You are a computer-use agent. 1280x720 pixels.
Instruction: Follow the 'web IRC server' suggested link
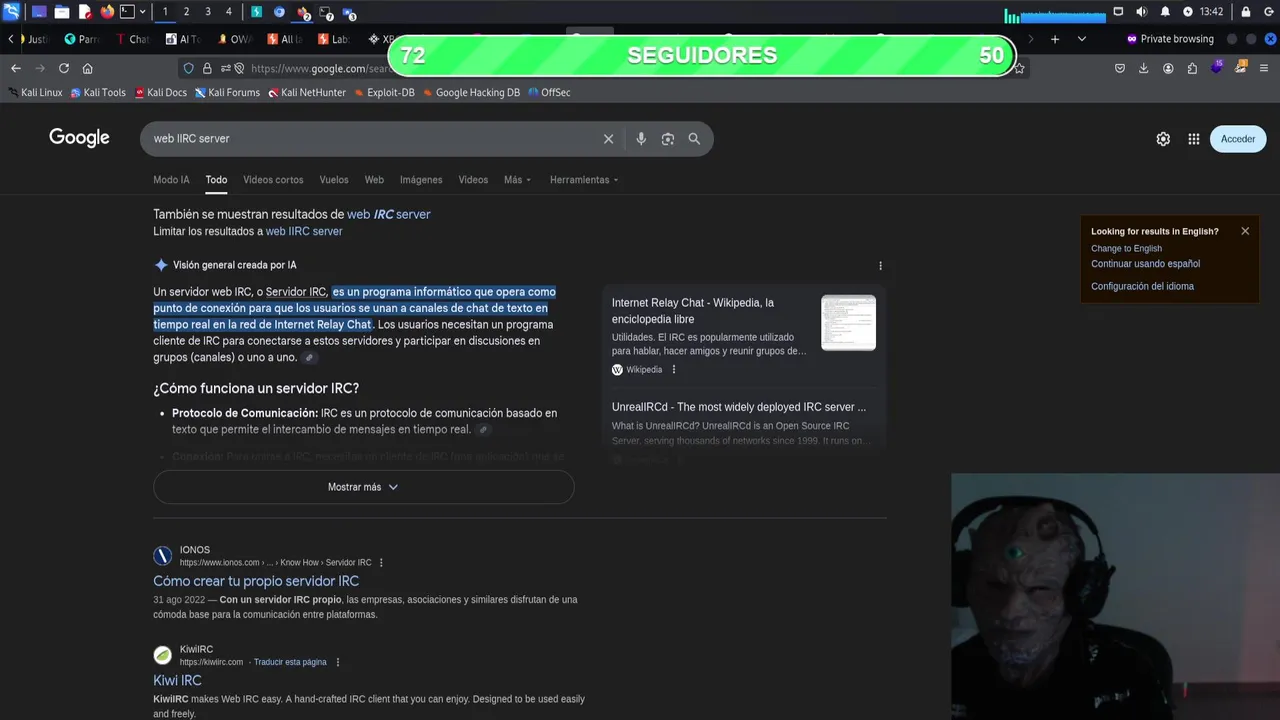388,214
